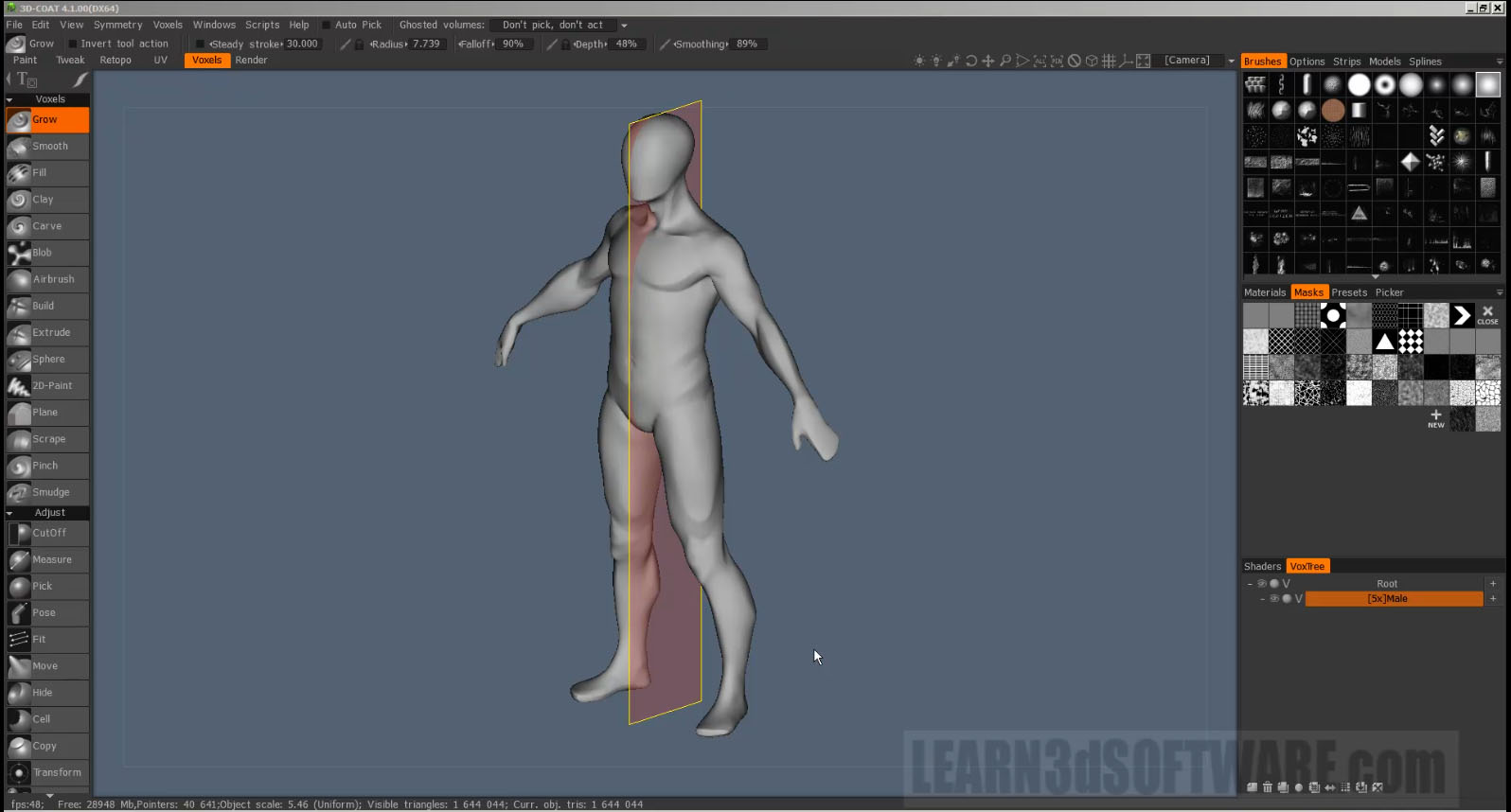The height and width of the screenshot is (812, 1511).
Task: Switch to the Render room tab
Action: point(251,61)
